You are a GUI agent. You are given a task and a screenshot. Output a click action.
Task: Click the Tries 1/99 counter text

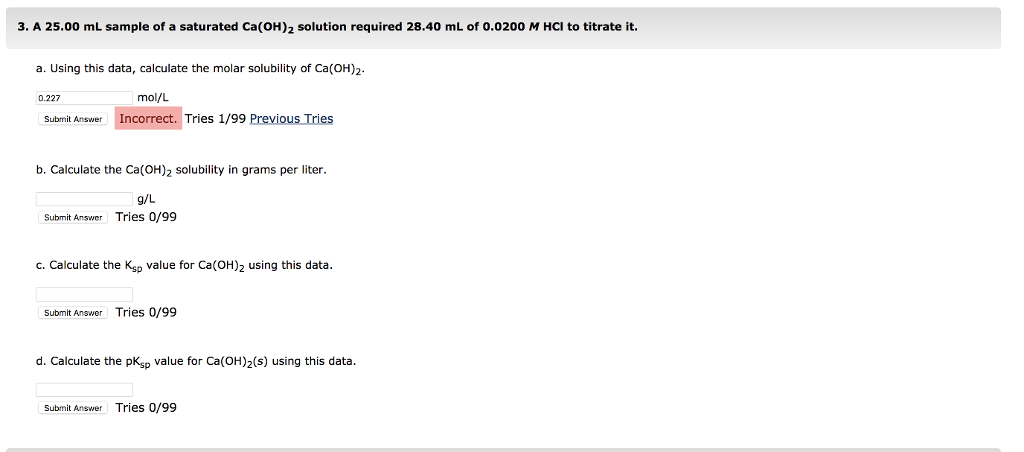(x=215, y=119)
